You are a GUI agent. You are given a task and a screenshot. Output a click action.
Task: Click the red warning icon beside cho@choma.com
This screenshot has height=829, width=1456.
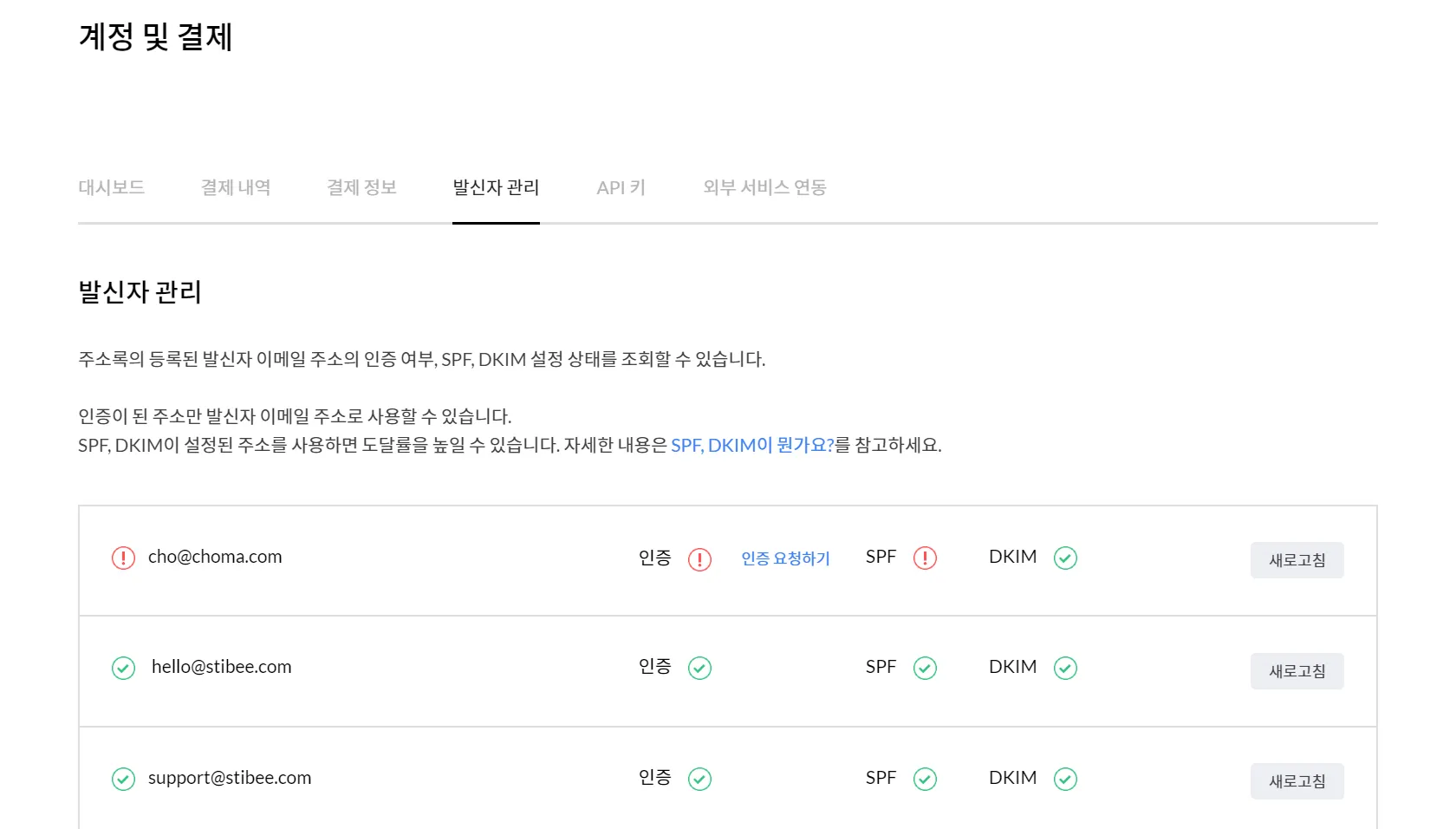click(123, 558)
